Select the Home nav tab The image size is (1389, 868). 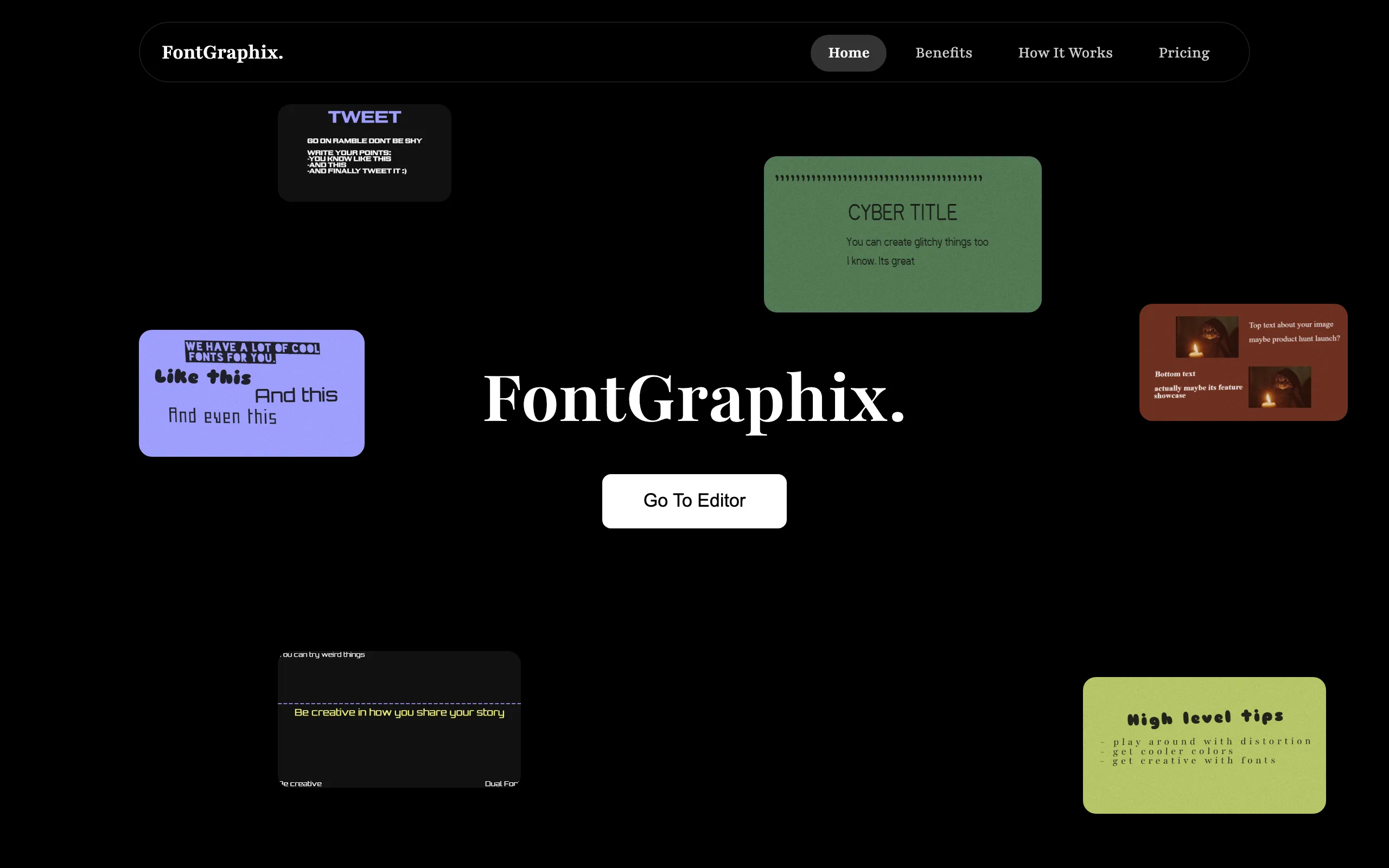click(x=849, y=53)
